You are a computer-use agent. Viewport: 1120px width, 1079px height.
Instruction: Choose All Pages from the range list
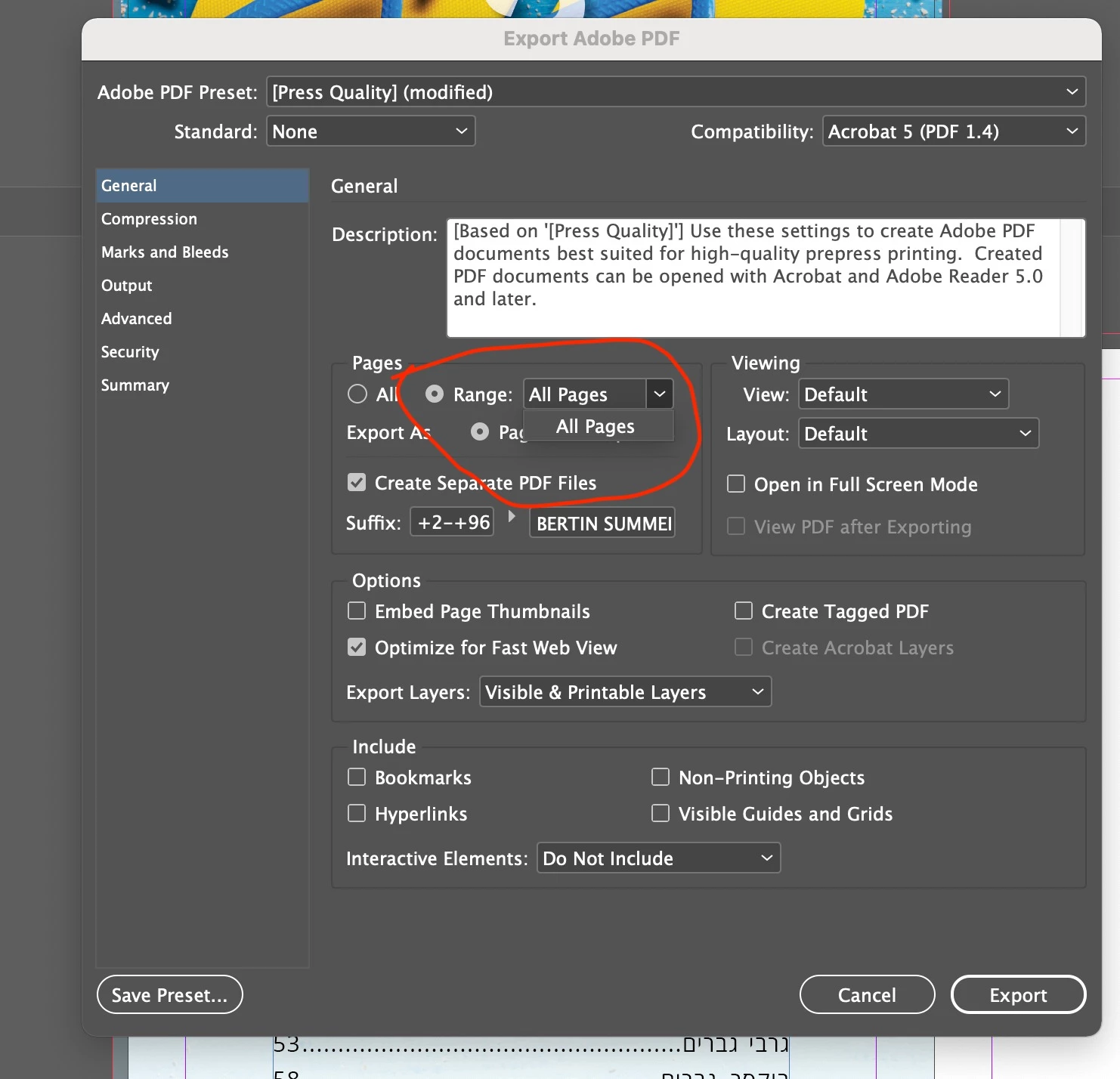point(598,426)
